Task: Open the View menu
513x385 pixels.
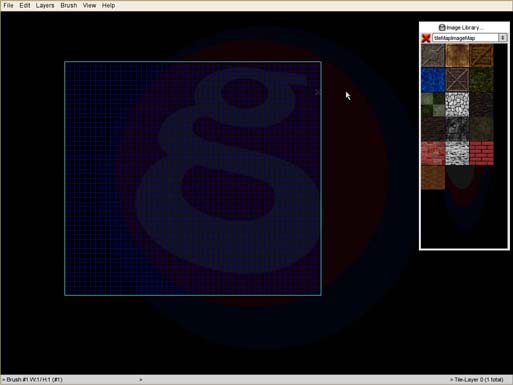Action: click(x=89, y=5)
